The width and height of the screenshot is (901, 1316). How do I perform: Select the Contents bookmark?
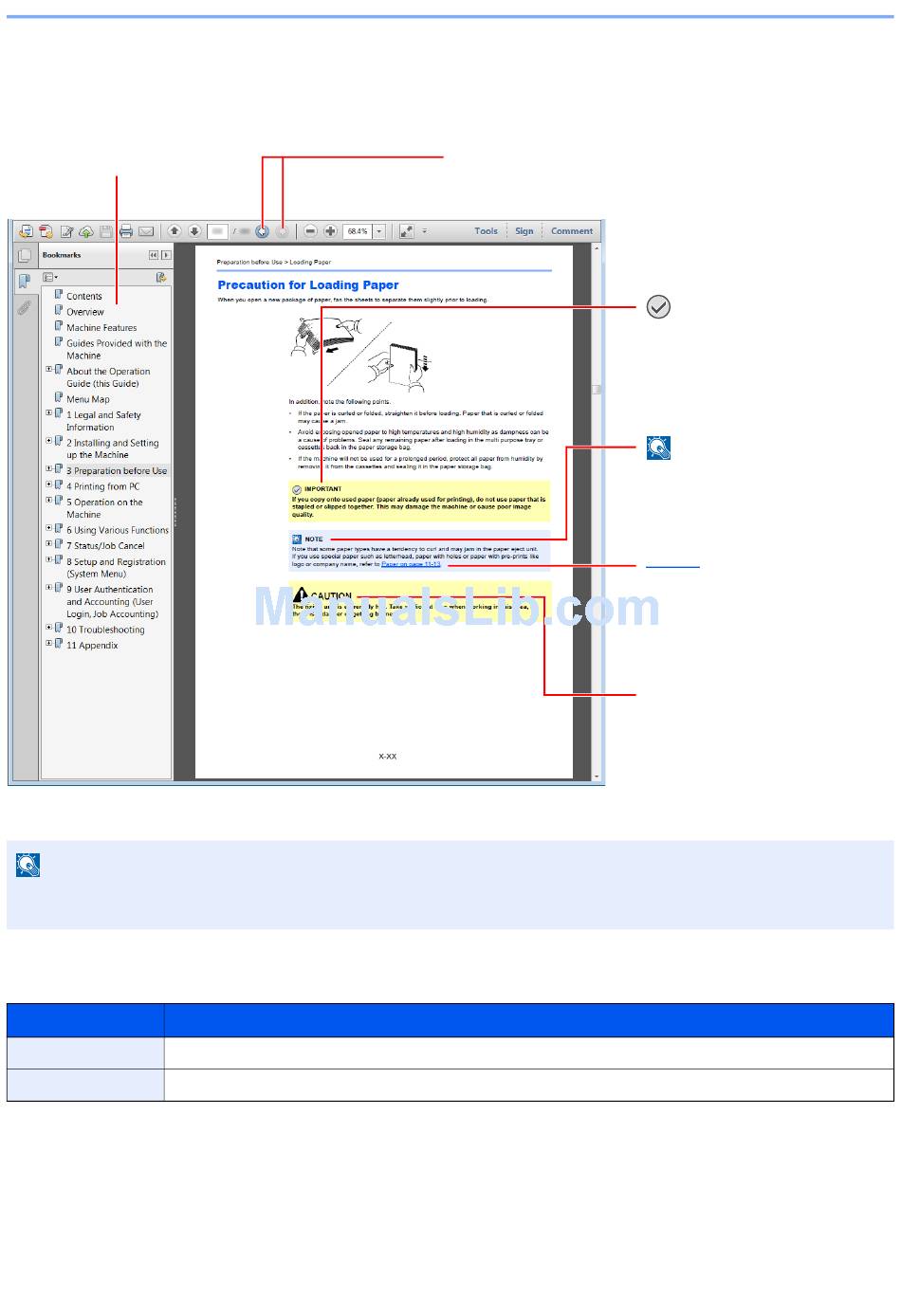point(84,297)
